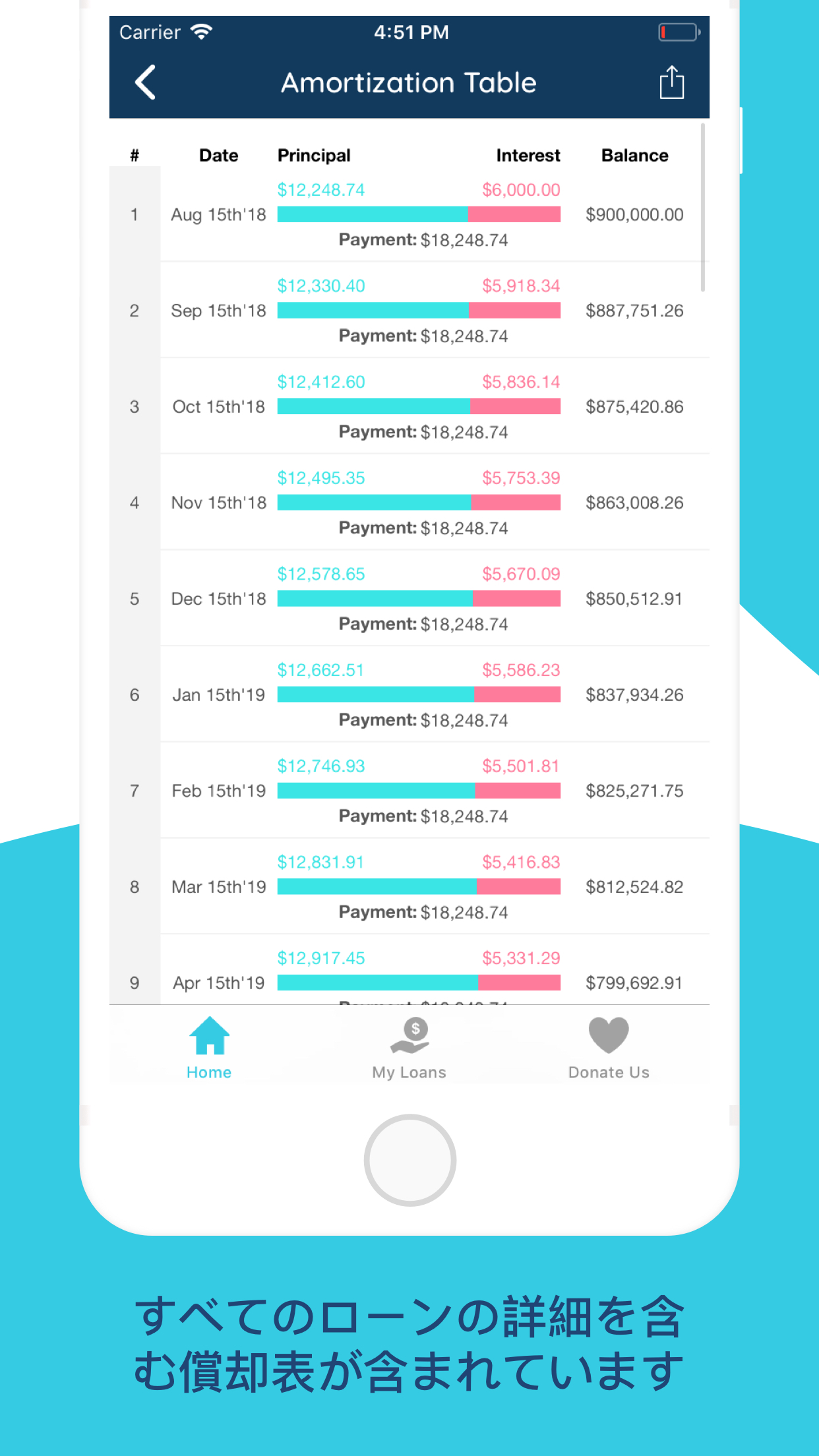The height and width of the screenshot is (1456, 819).
Task: Click the Interest column header
Action: point(528,156)
